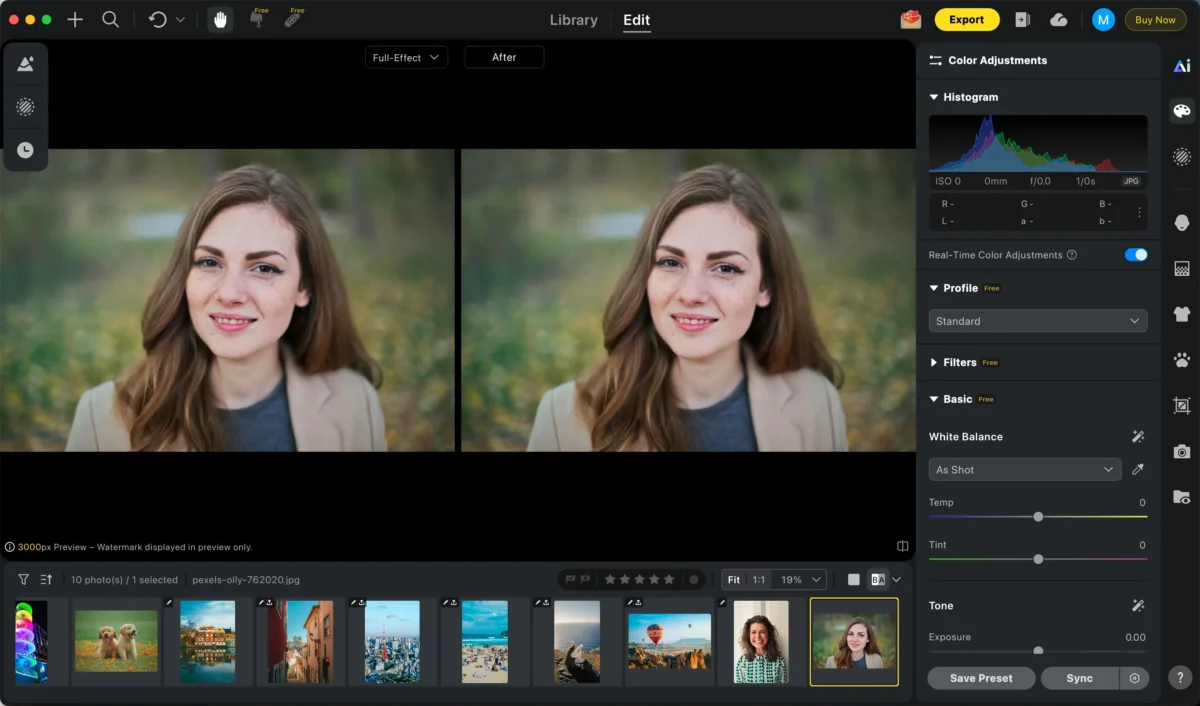Open the Full-Effect dropdown
Screen dimensions: 1200x706
[405, 58]
